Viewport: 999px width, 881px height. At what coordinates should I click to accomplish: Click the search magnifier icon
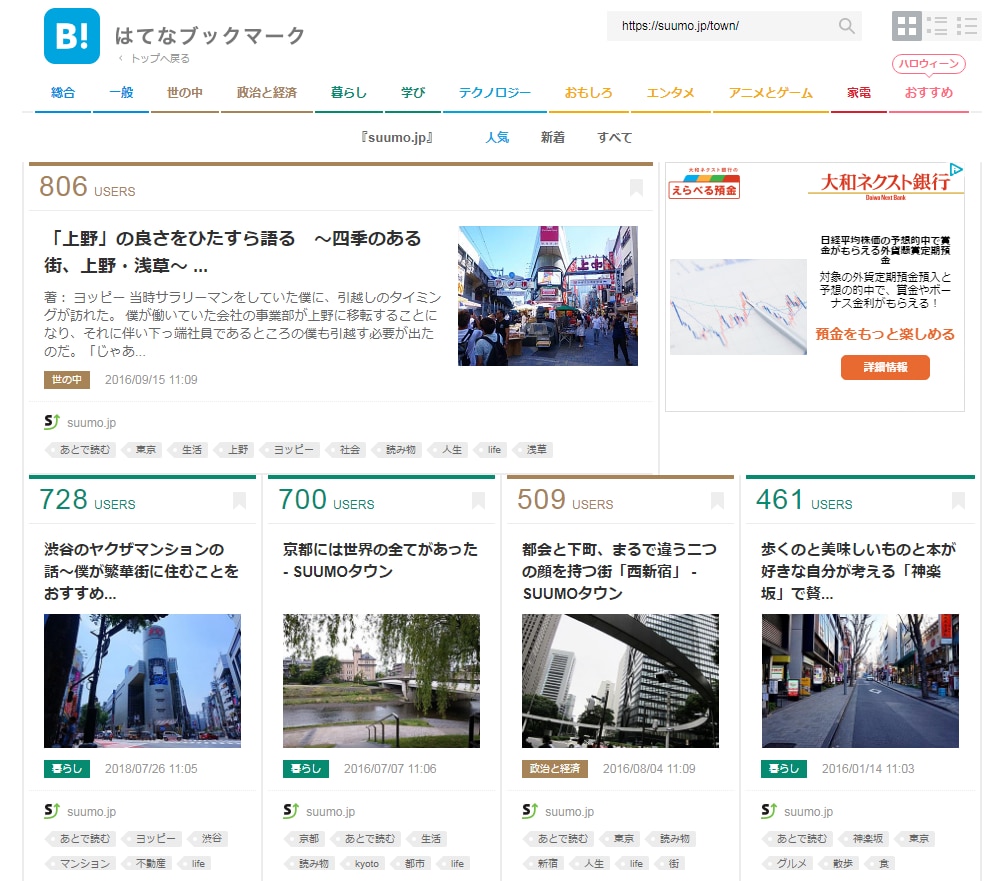pos(846,26)
